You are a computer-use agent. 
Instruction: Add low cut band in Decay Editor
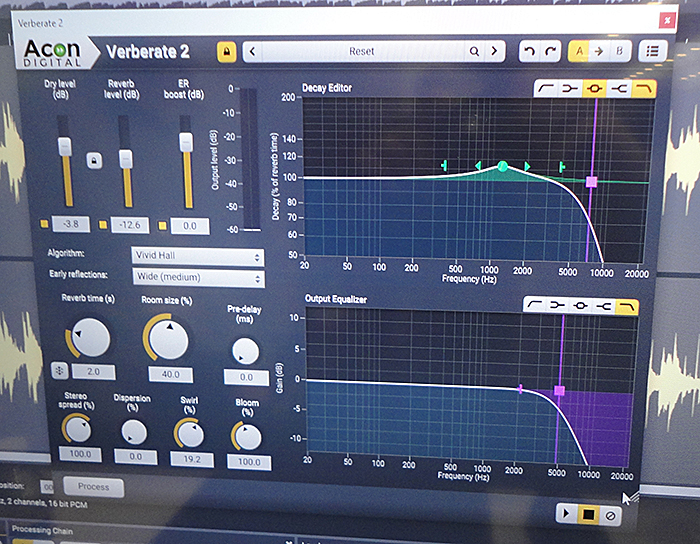[546, 88]
